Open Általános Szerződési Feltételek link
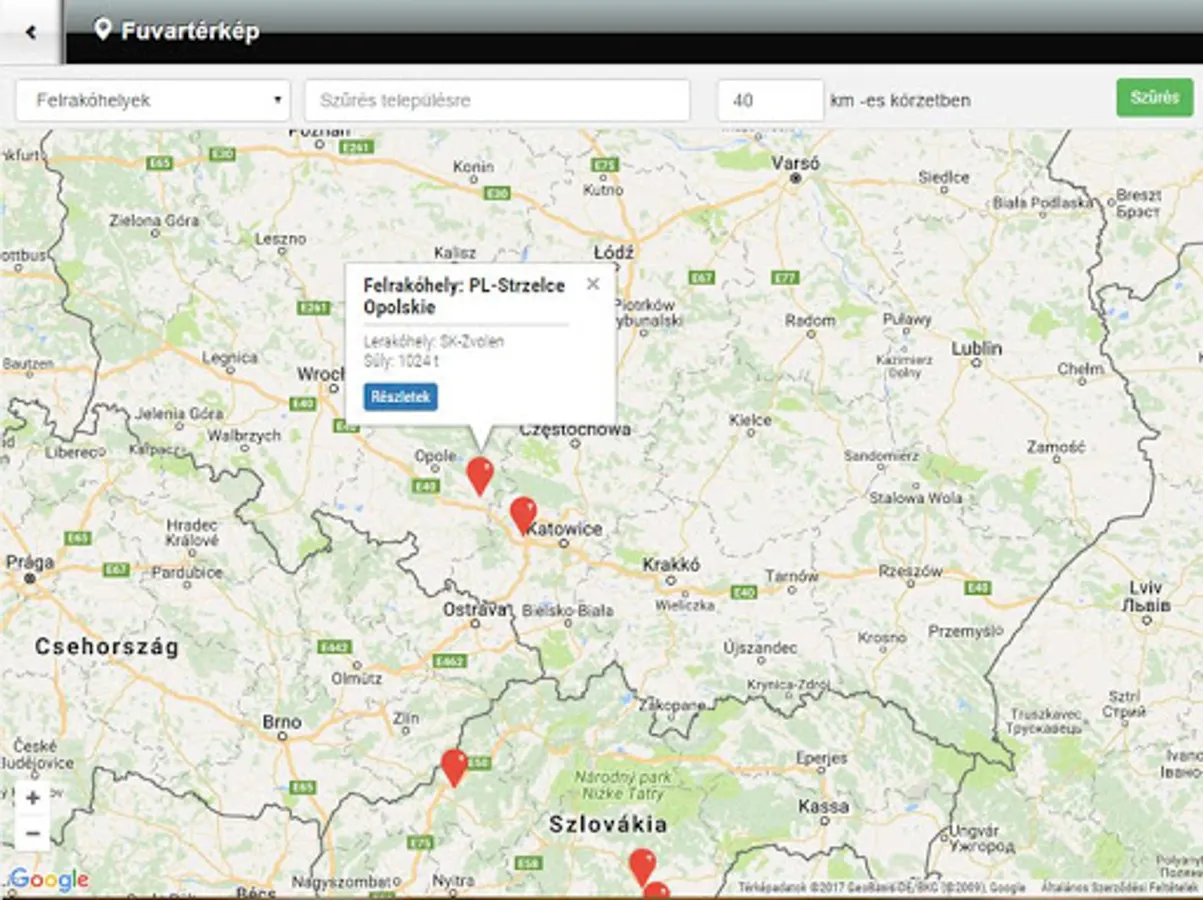The height and width of the screenshot is (900, 1203). pyautogui.click(x=1119, y=888)
